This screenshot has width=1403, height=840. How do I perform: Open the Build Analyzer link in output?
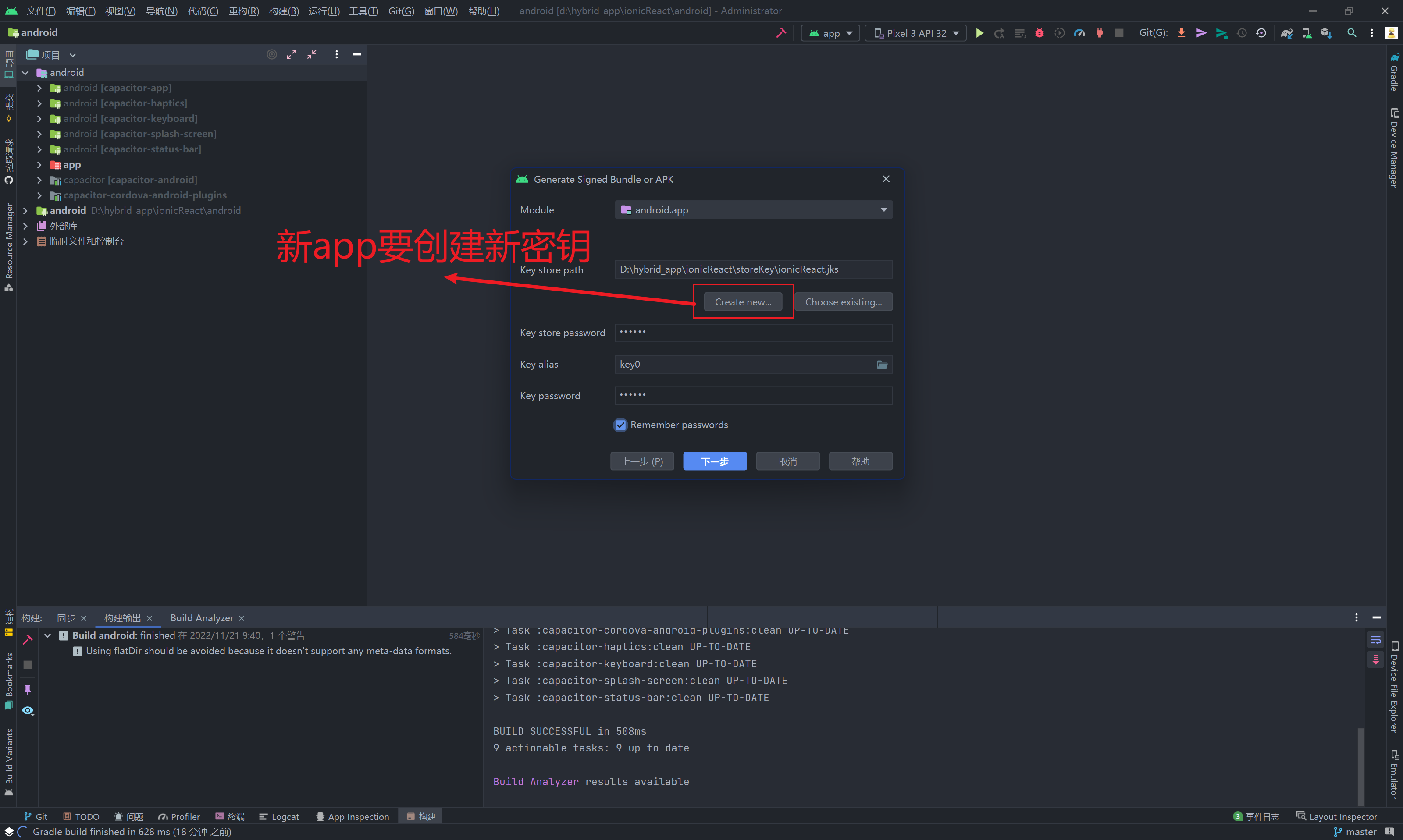click(x=536, y=781)
